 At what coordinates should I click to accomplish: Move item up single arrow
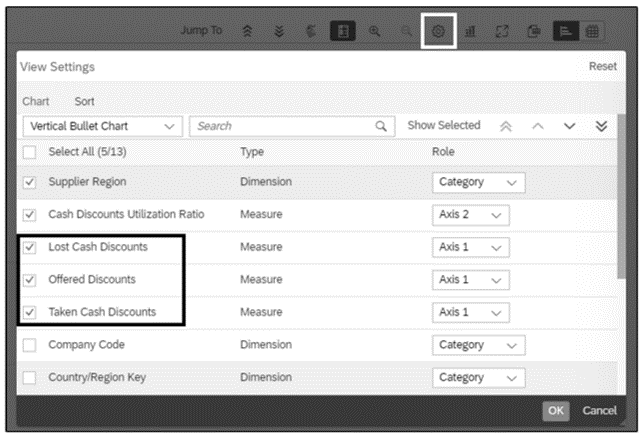pyautogui.click(x=538, y=126)
